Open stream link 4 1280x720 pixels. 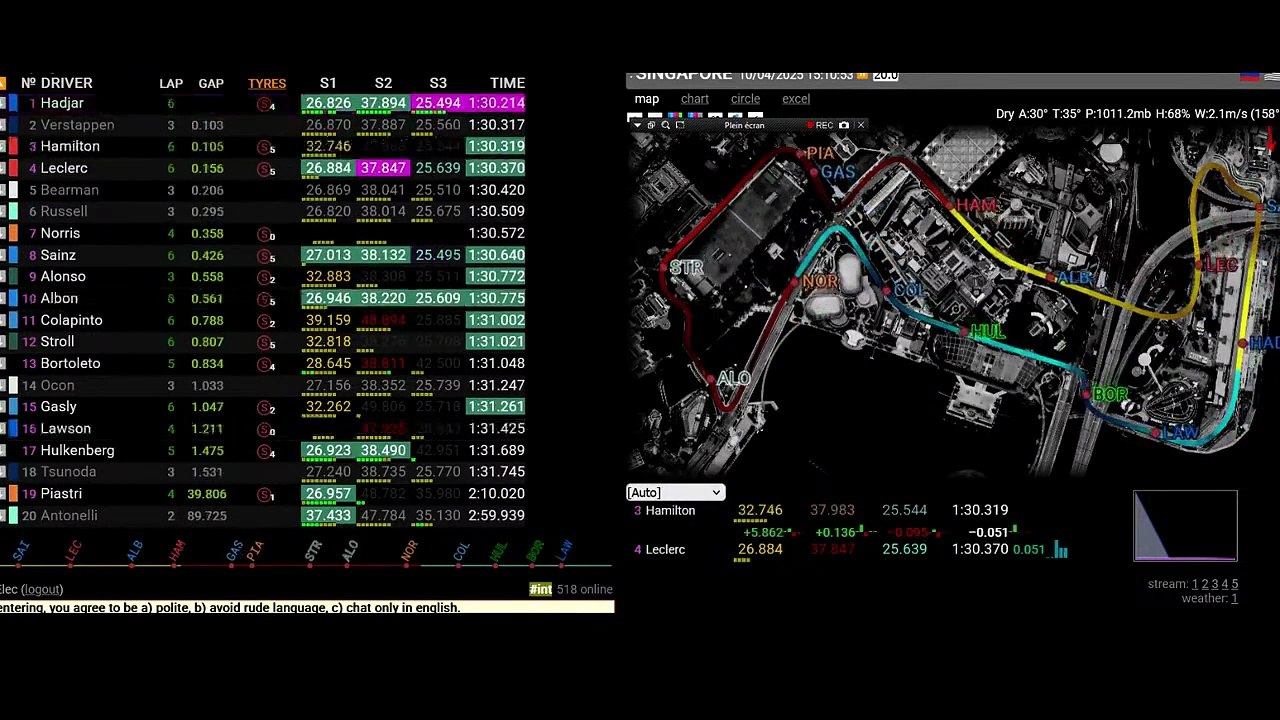click(x=1225, y=584)
